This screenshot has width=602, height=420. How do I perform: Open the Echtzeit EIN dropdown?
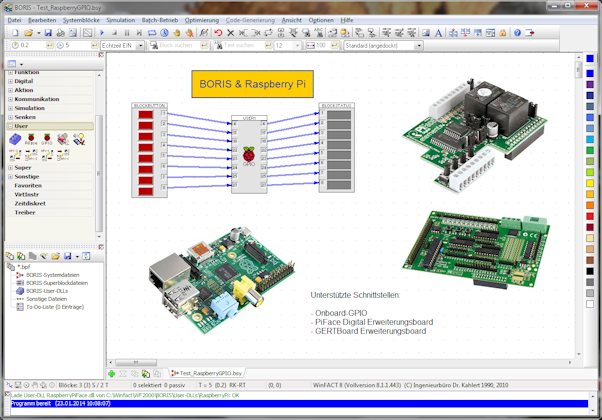(x=141, y=45)
